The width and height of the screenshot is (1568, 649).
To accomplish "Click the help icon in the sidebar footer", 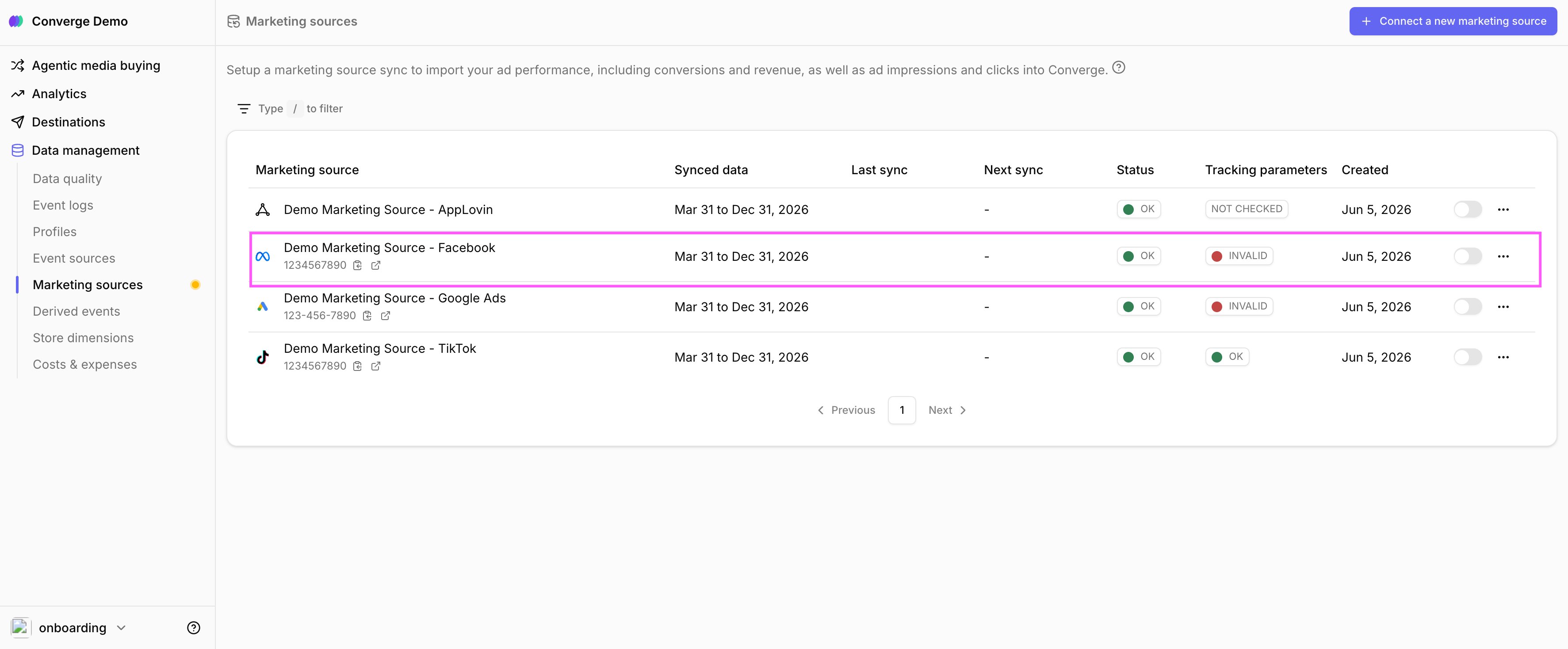I will click(194, 628).
